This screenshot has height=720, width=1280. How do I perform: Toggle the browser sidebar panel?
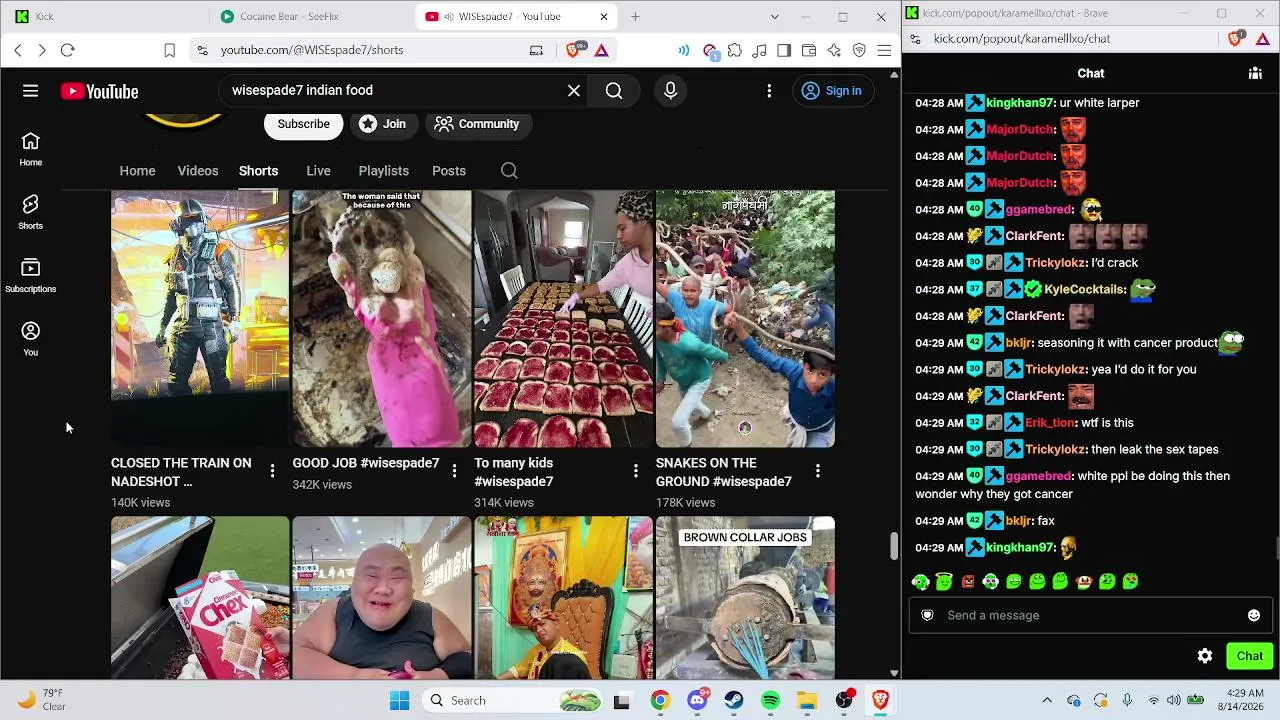point(784,50)
